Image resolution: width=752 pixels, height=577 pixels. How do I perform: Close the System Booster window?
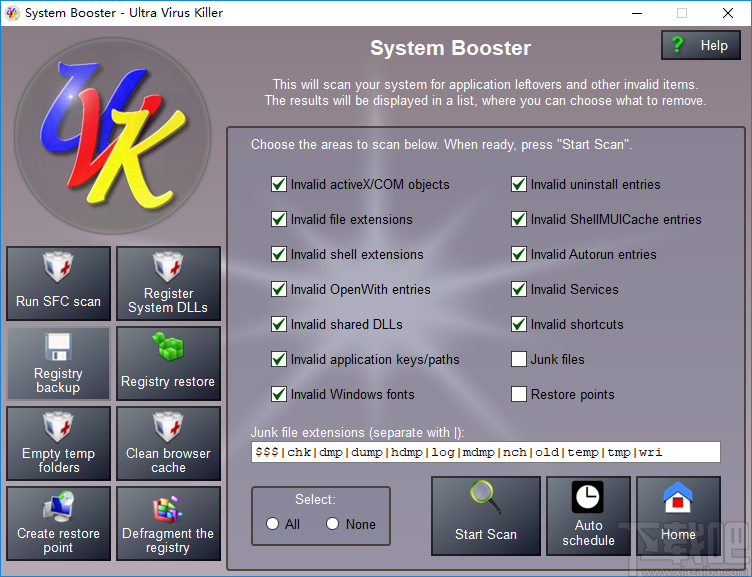[728, 13]
